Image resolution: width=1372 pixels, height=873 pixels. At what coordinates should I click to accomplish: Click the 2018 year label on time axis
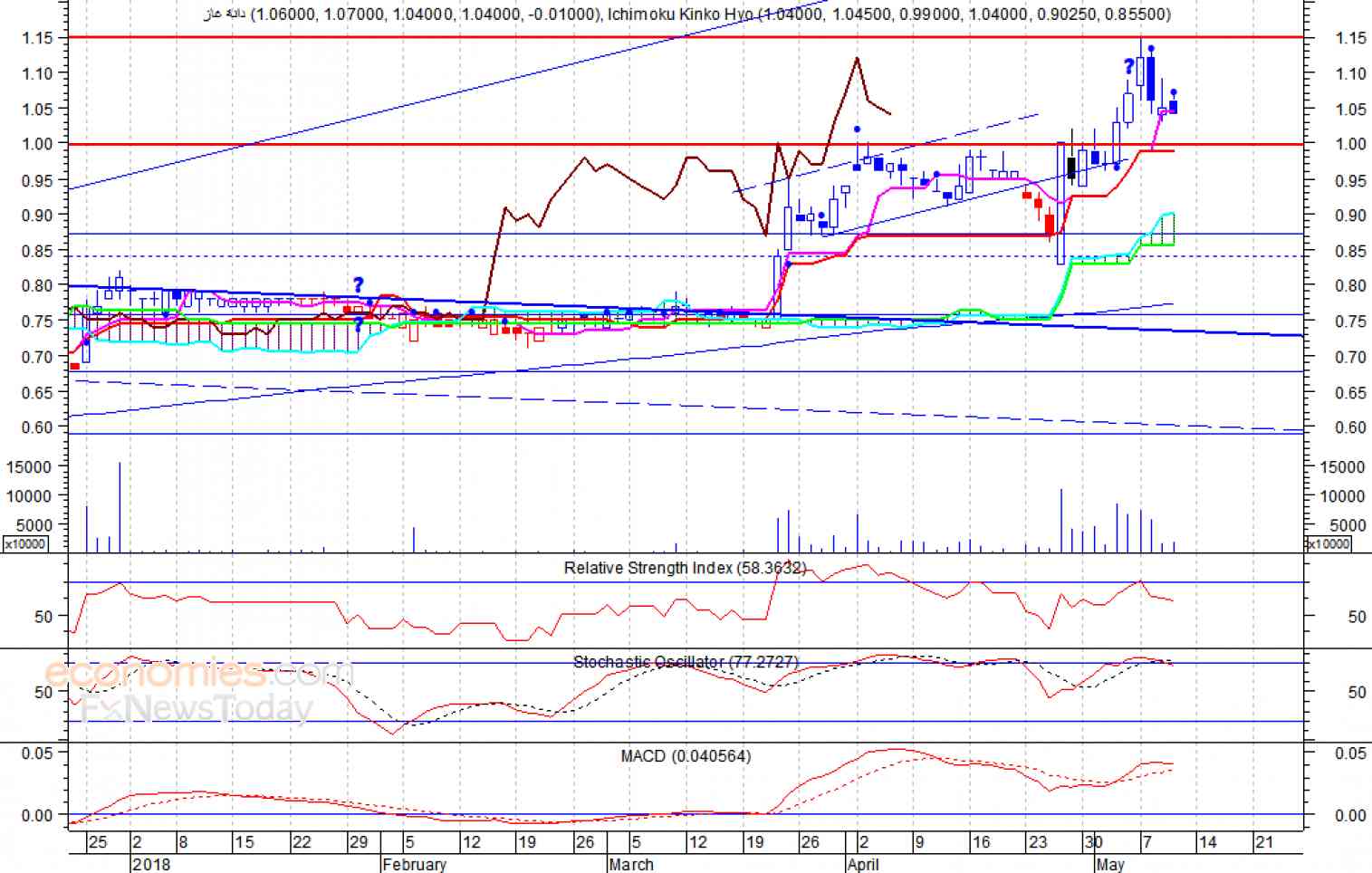coord(150,864)
